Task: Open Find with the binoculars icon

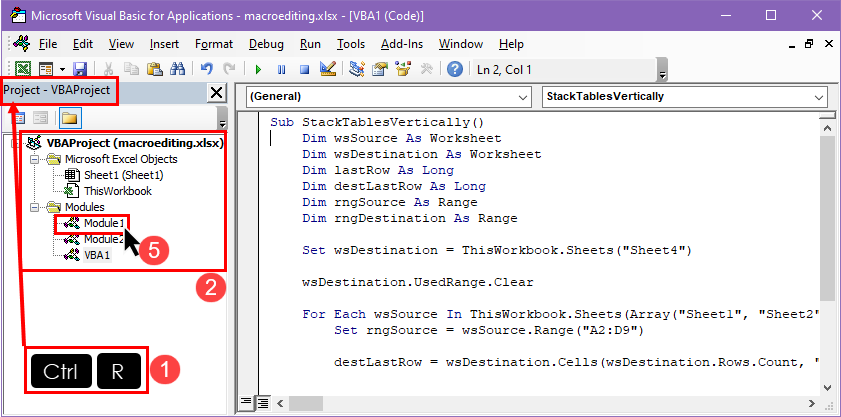Action: click(x=177, y=69)
